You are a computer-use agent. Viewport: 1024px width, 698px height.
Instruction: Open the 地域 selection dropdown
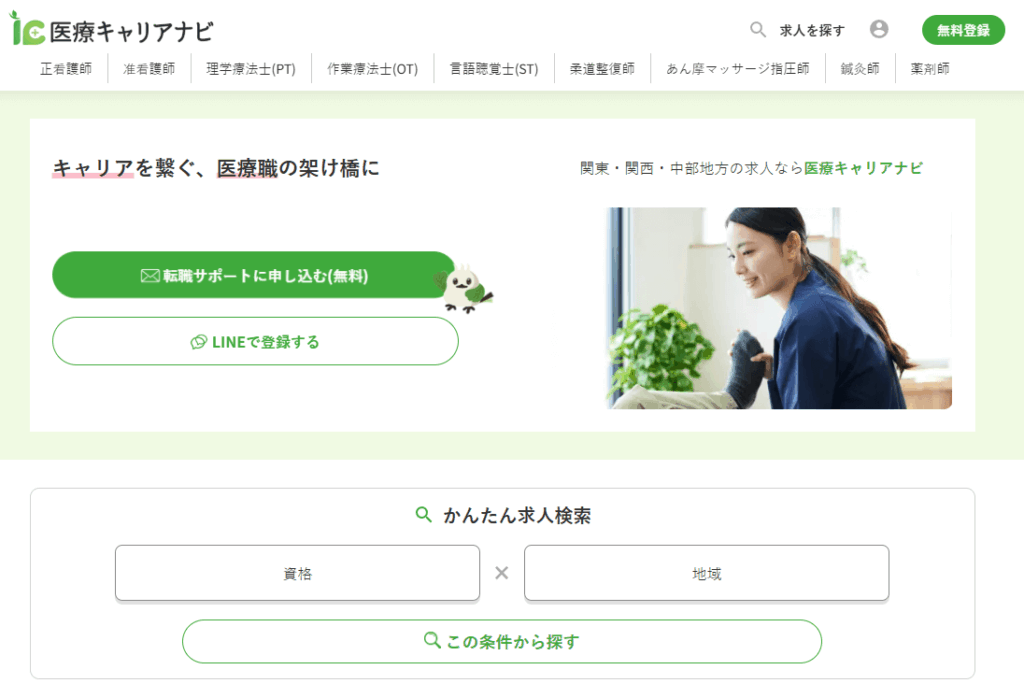point(707,573)
